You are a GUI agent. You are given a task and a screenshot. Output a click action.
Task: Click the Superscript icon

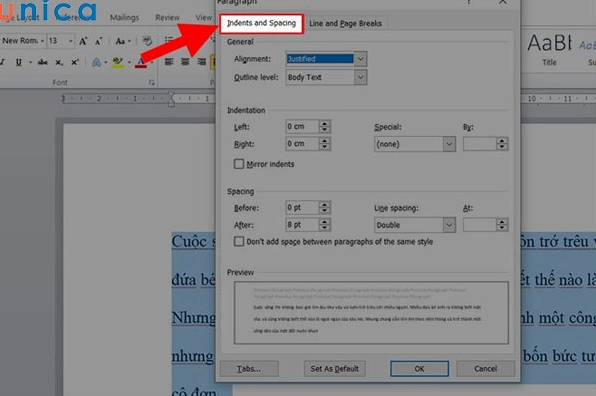coord(75,62)
